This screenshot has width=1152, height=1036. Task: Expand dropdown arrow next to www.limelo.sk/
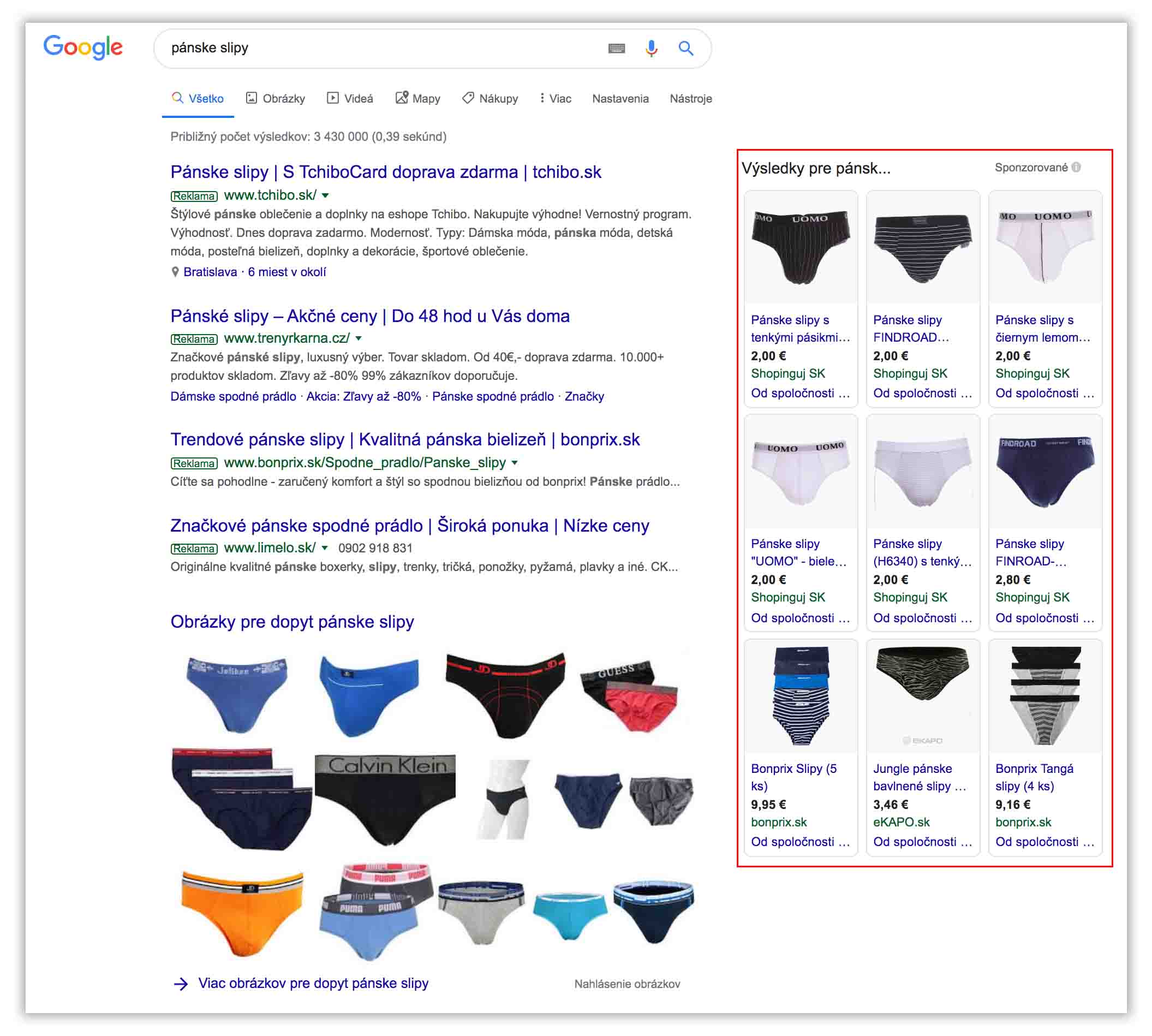click(325, 547)
